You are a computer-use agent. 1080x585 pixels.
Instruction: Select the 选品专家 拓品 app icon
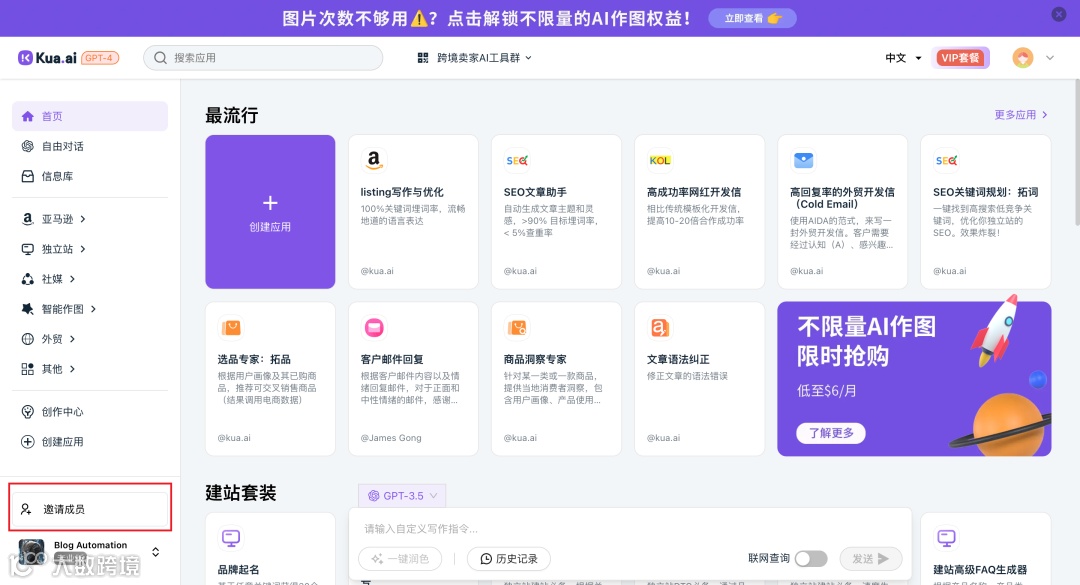(232, 326)
